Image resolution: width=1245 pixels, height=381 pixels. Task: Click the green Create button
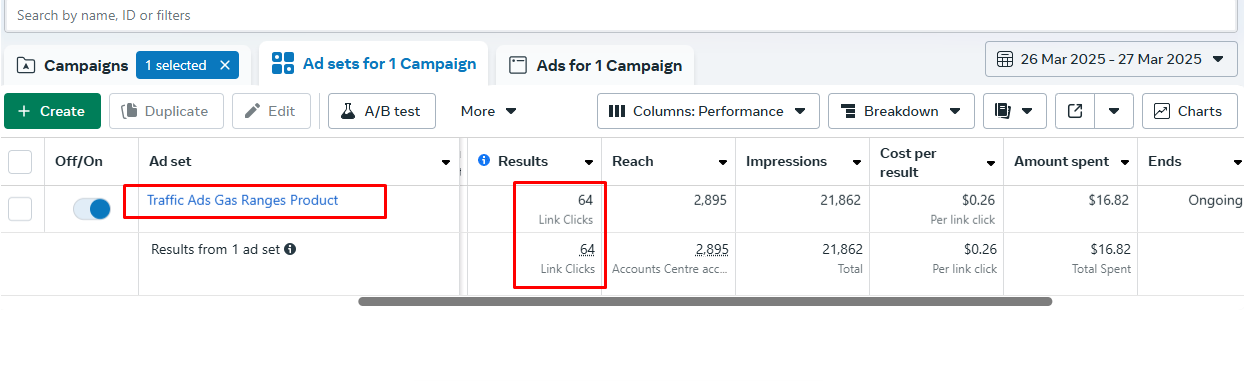tap(52, 111)
